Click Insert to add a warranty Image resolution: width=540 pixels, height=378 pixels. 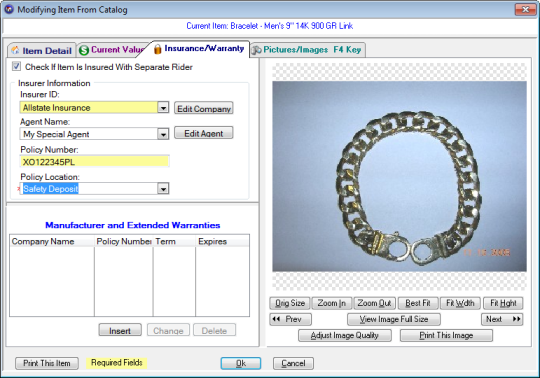[120, 330]
